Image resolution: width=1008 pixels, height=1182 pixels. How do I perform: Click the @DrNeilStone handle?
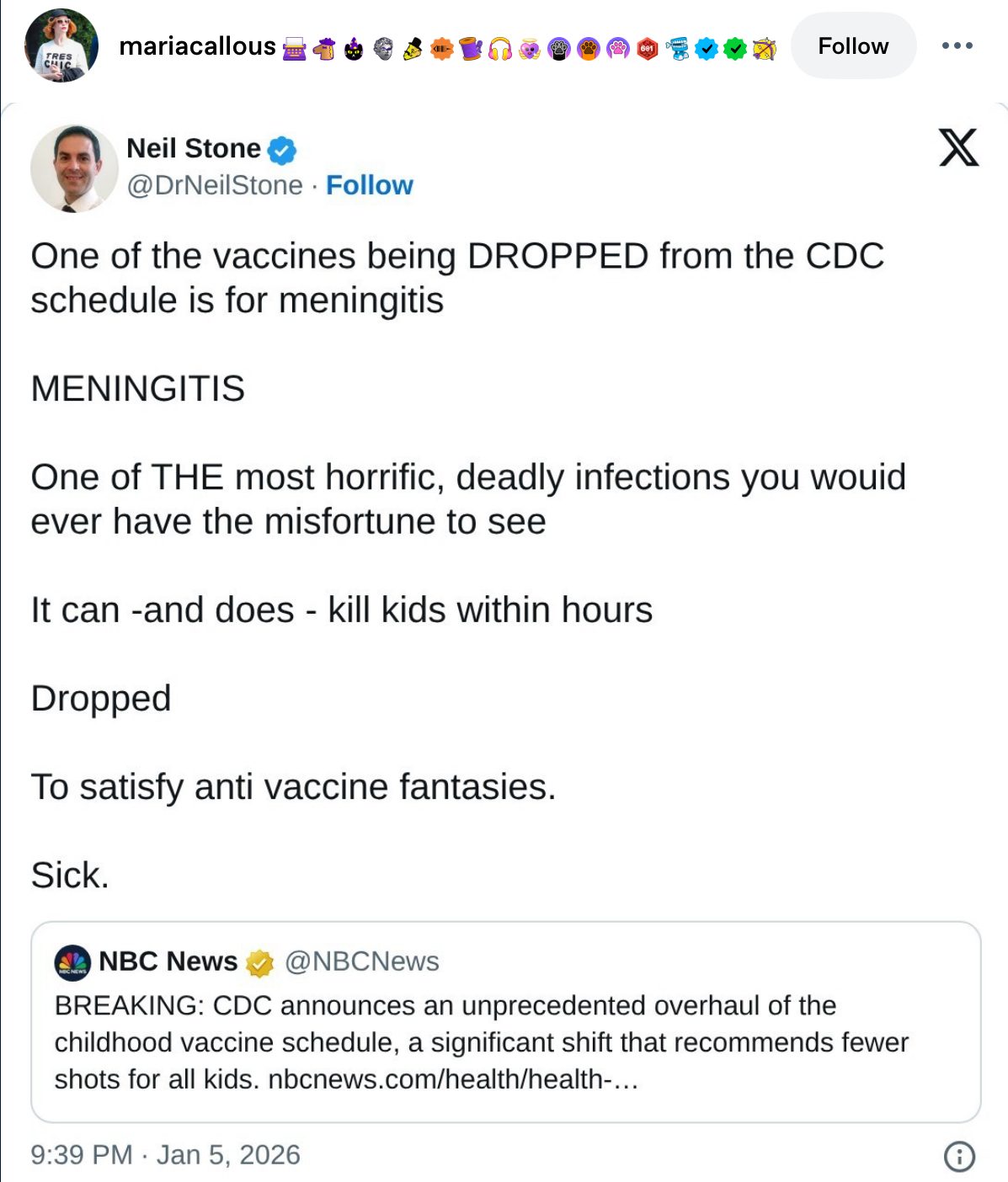coord(215,185)
